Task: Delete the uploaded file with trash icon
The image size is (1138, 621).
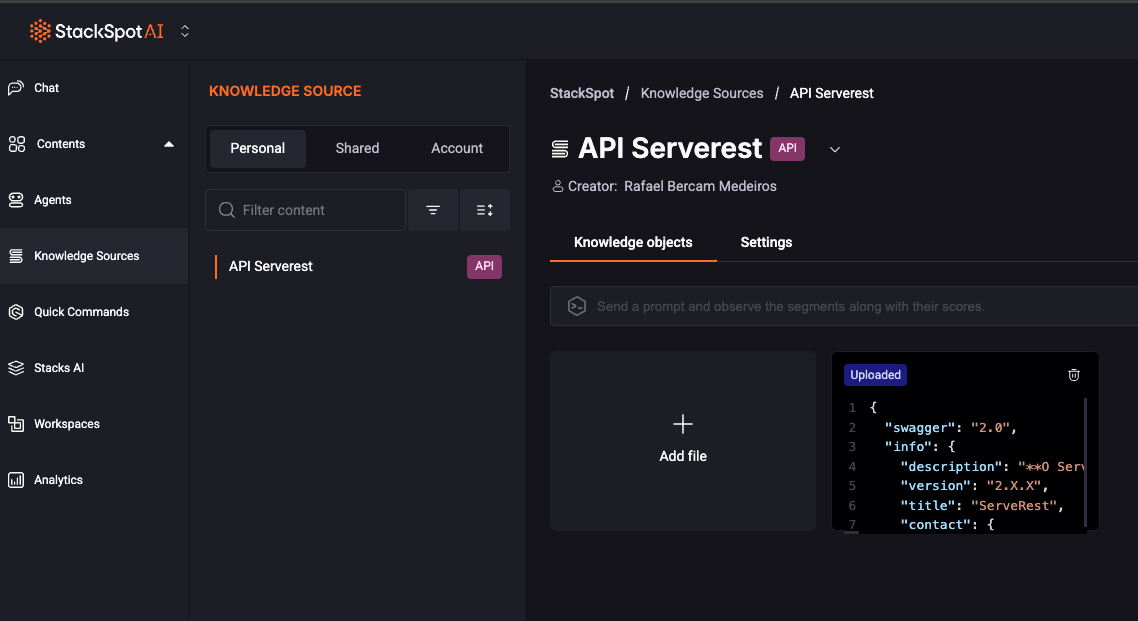Action: pos(1074,375)
